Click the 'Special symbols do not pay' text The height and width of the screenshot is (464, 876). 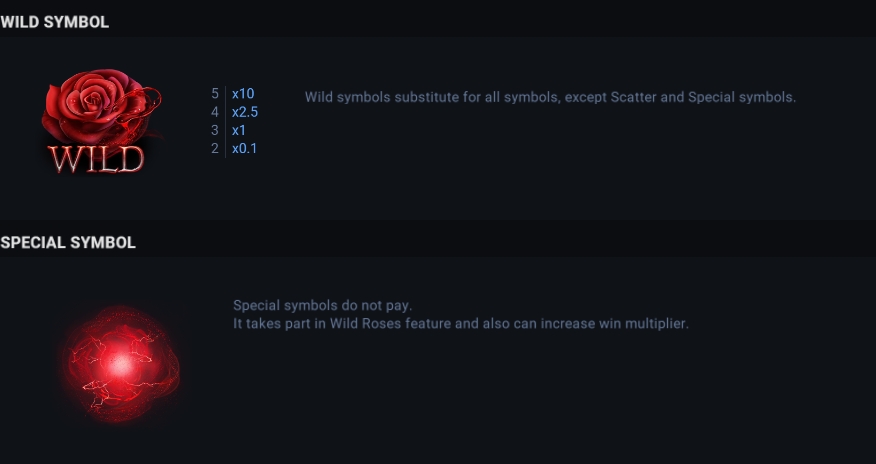point(322,305)
